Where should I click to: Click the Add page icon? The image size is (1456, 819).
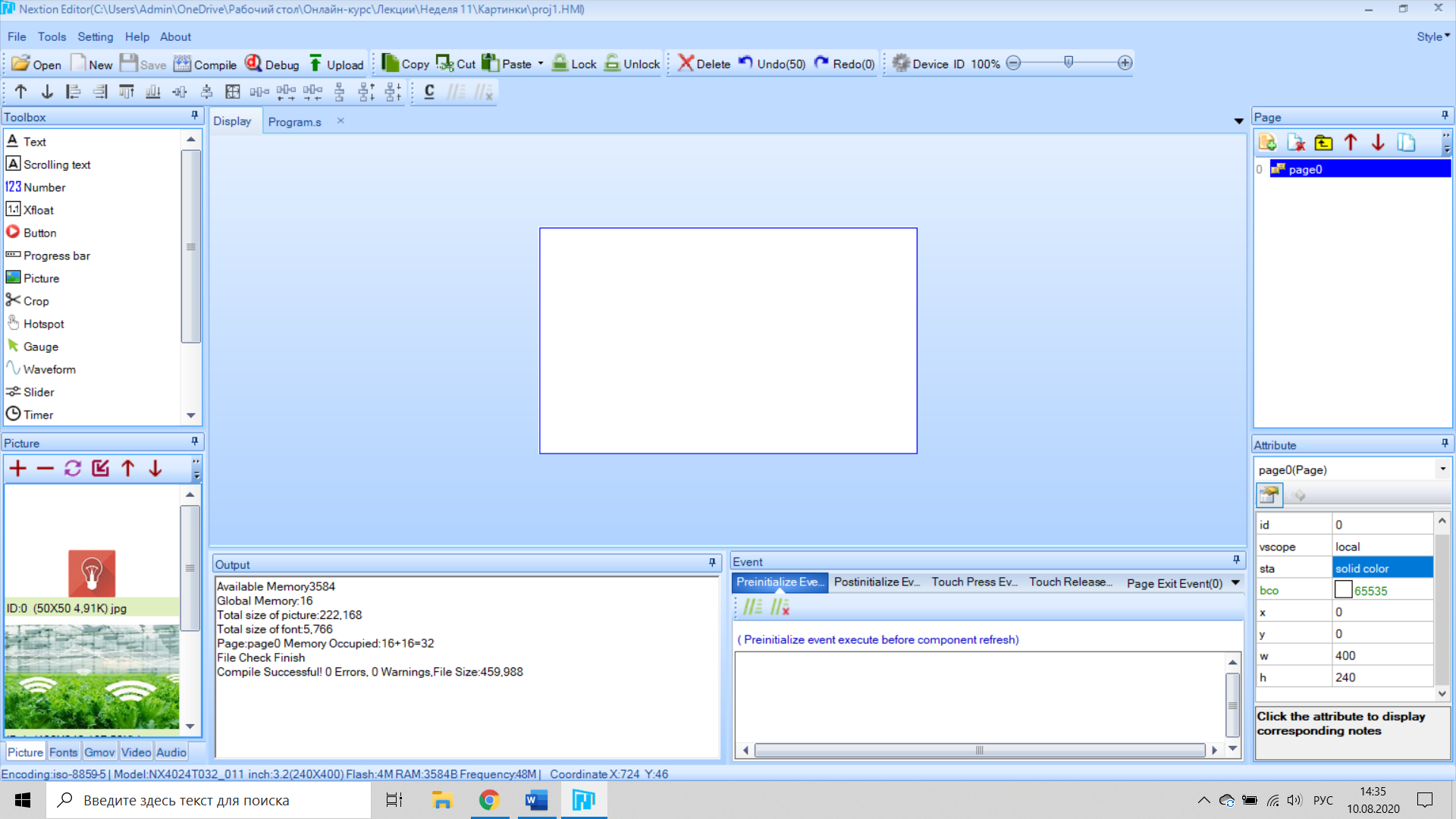[1267, 143]
